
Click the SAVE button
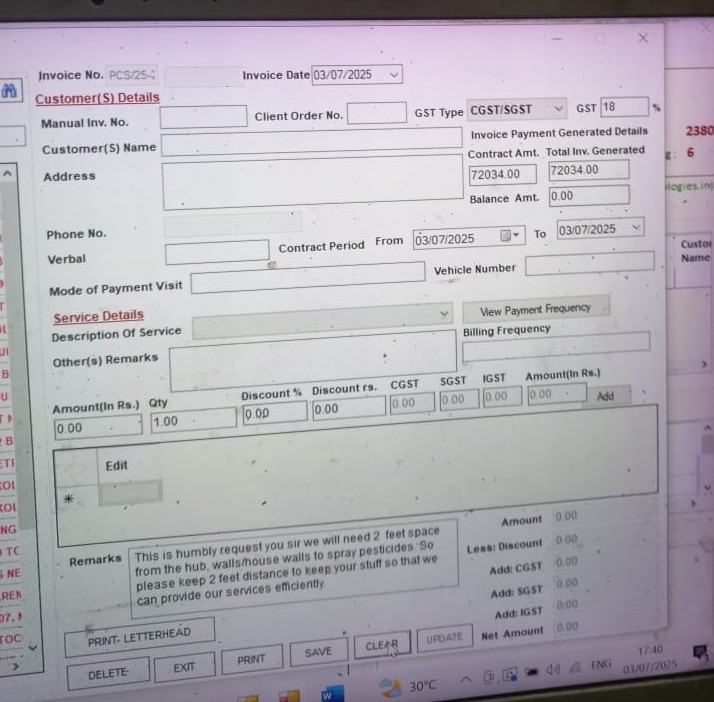[x=318, y=652]
